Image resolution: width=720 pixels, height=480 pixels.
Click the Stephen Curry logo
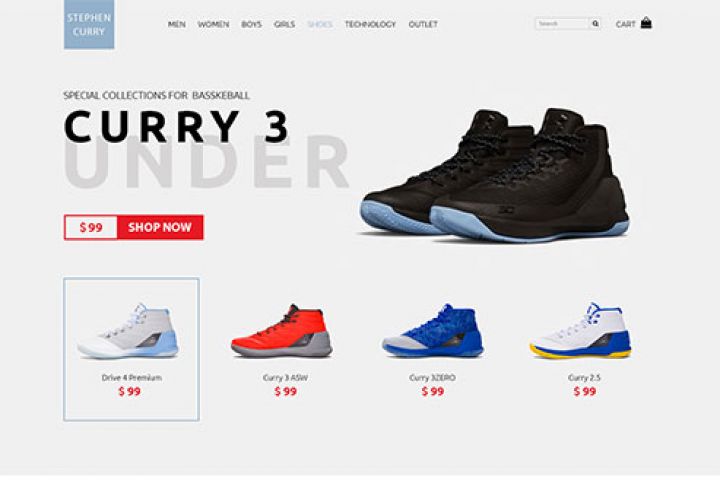click(89, 24)
